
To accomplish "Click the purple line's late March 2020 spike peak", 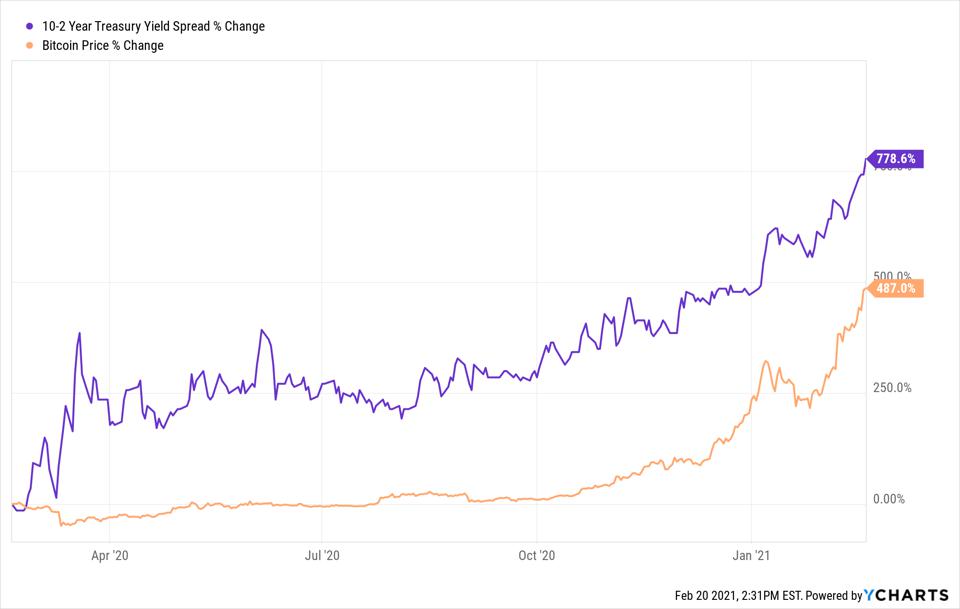I will pyautogui.click(x=80, y=334).
